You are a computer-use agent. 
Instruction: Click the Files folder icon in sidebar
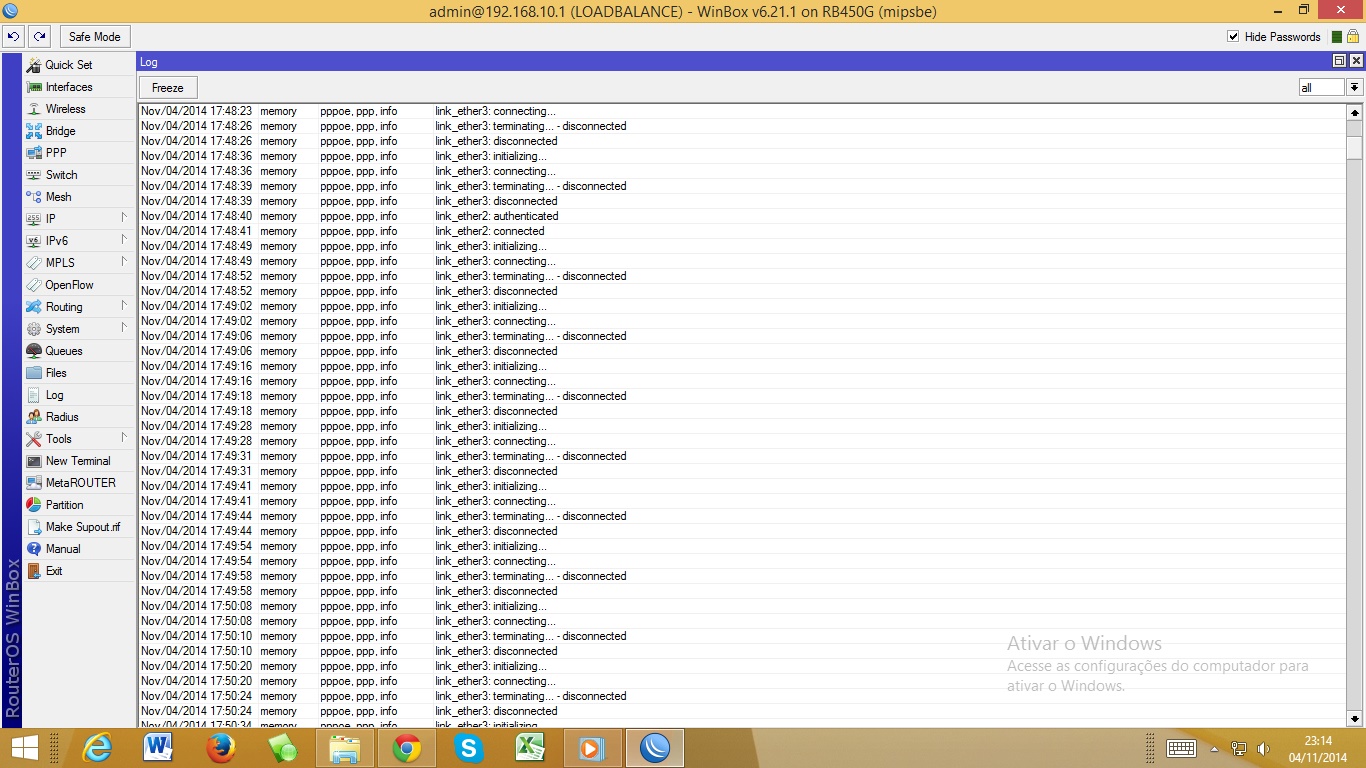(x=34, y=373)
